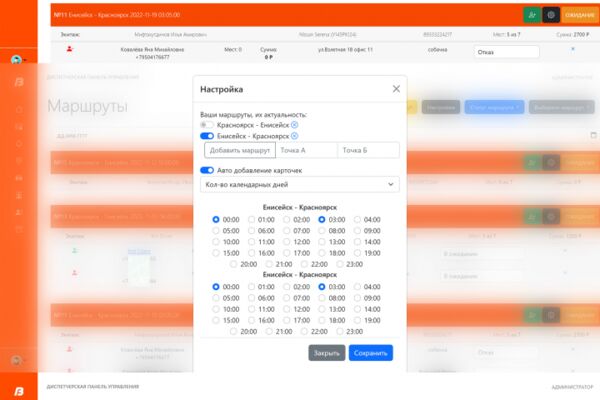Viewport: 600px width, 400px height.
Task: Click the B logo at sidebar bottom
Action: tap(18, 391)
